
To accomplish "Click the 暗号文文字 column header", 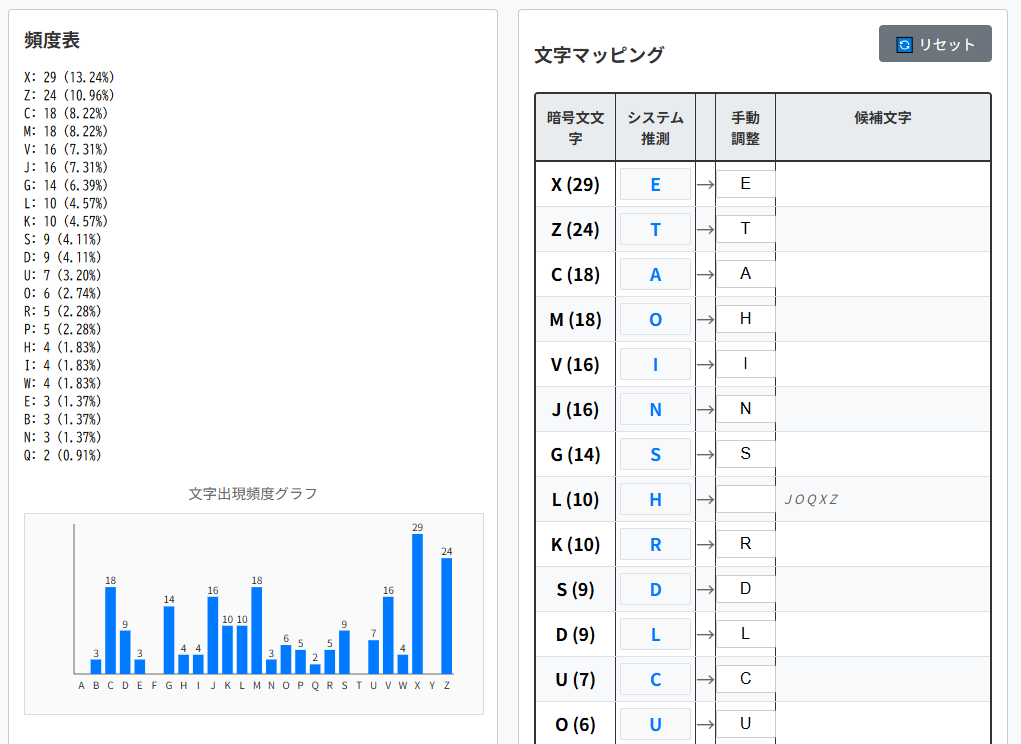I will (x=575, y=128).
